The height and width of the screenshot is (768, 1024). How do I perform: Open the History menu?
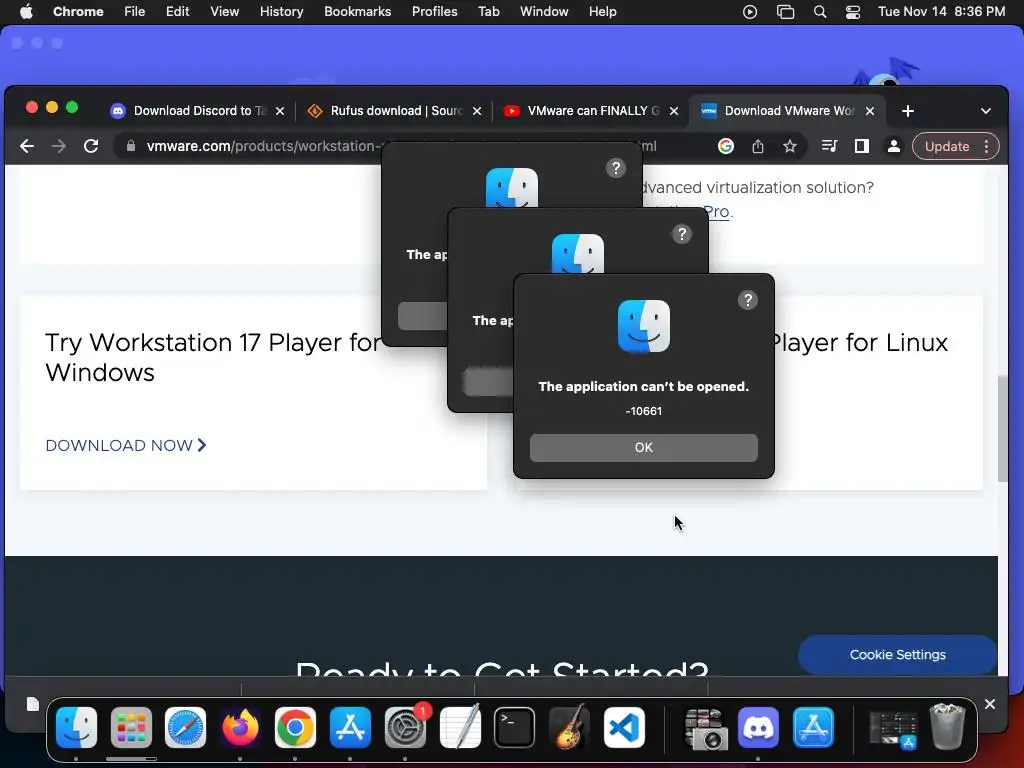pyautogui.click(x=281, y=12)
